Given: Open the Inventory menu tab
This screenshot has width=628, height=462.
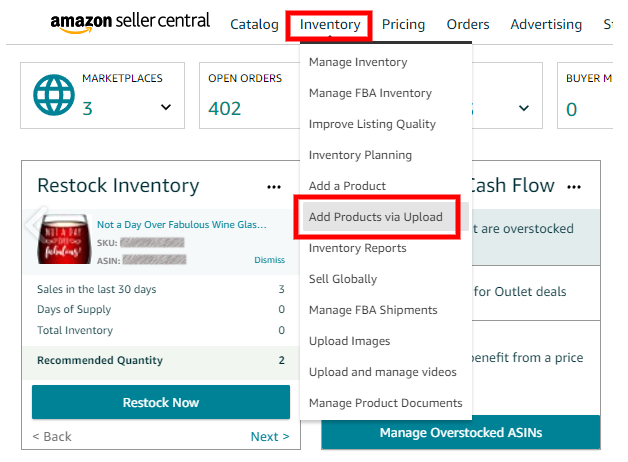Looking at the screenshot, I should click(x=330, y=24).
